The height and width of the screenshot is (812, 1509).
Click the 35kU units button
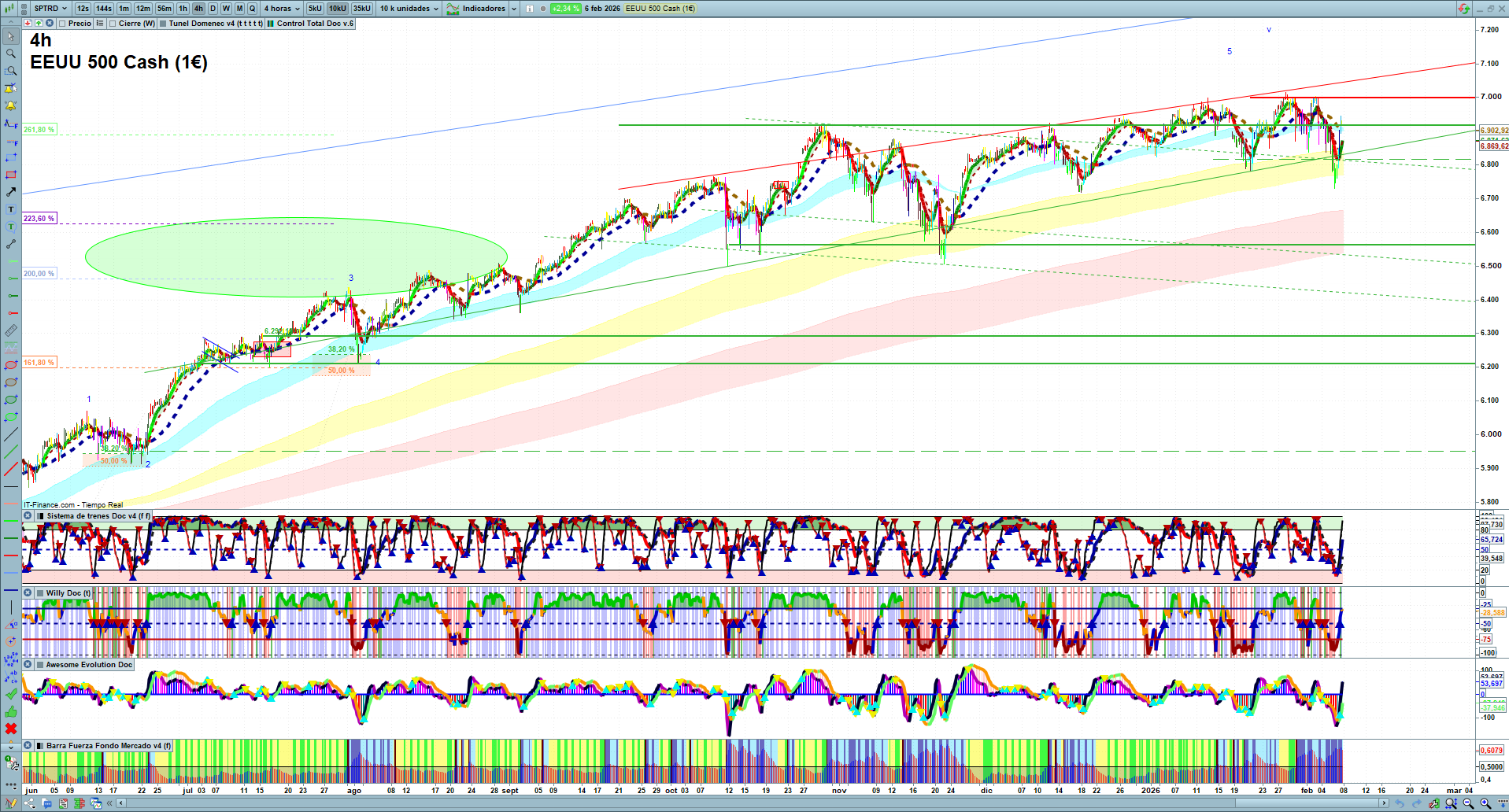(362, 9)
